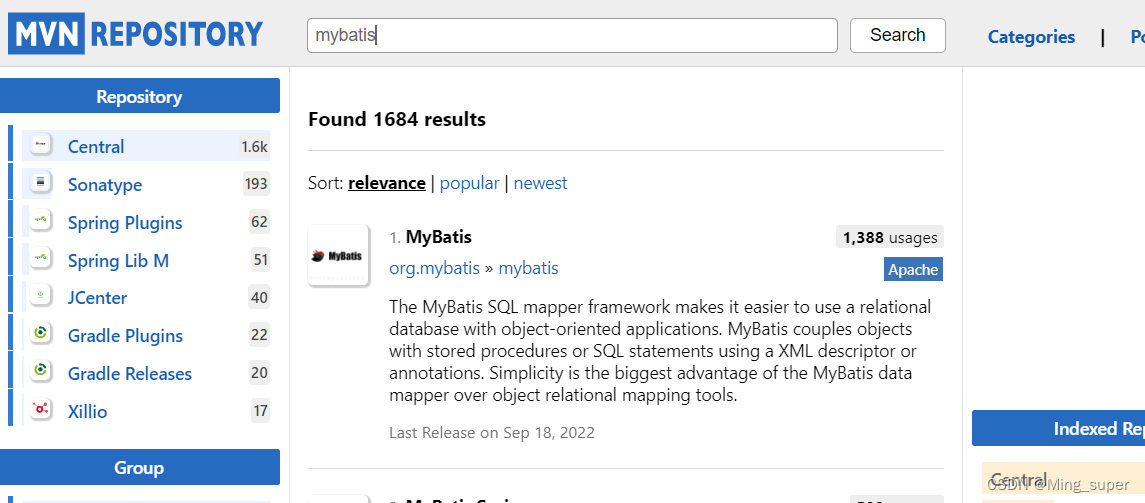Open the MyBatis logo thumbnail
This screenshot has width=1145, height=503.
(x=338, y=256)
